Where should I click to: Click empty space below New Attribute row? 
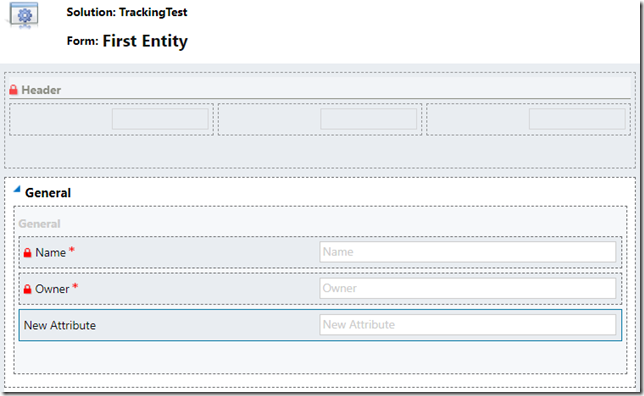[x=320, y=357]
